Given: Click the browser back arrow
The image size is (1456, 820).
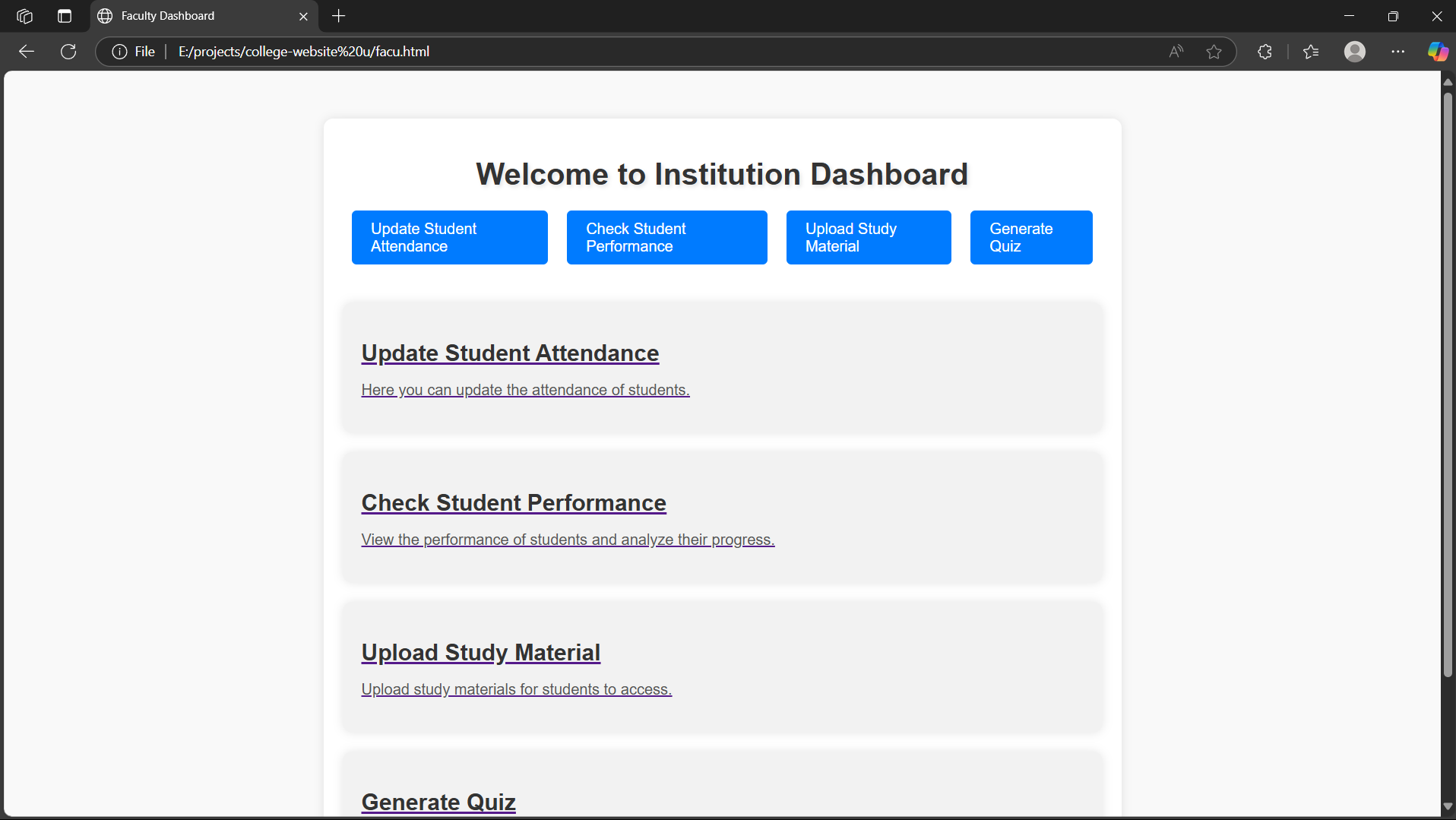Looking at the screenshot, I should (27, 52).
